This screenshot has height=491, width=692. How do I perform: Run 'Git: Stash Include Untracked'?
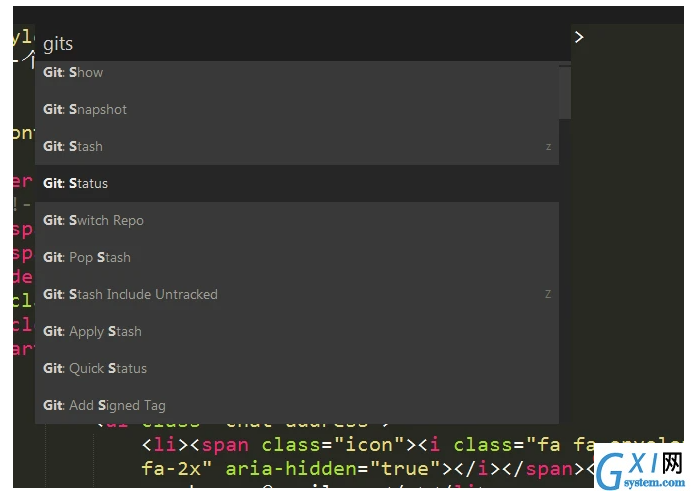297,295
